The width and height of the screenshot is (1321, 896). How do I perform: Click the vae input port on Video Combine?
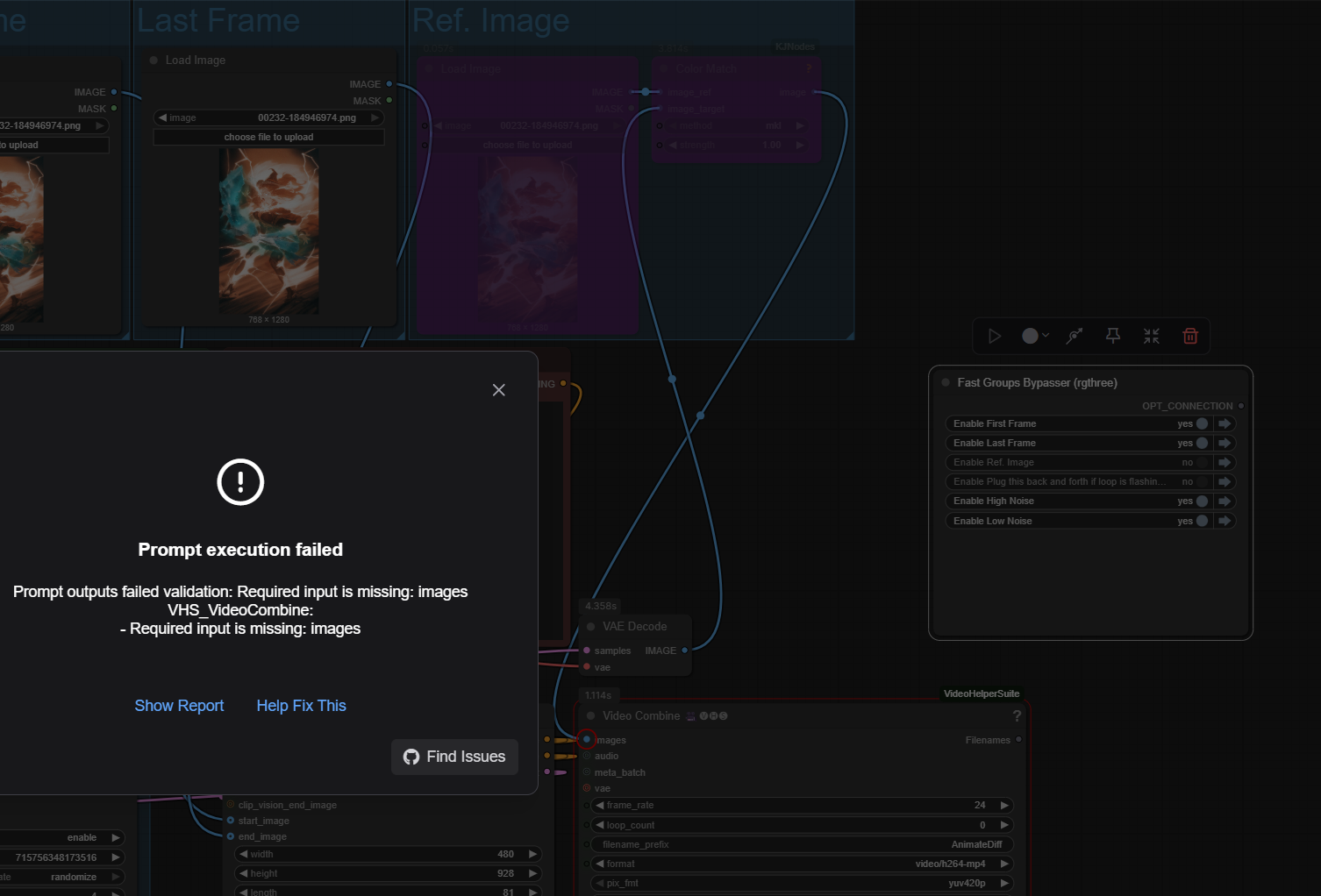(x=587, y=788)
